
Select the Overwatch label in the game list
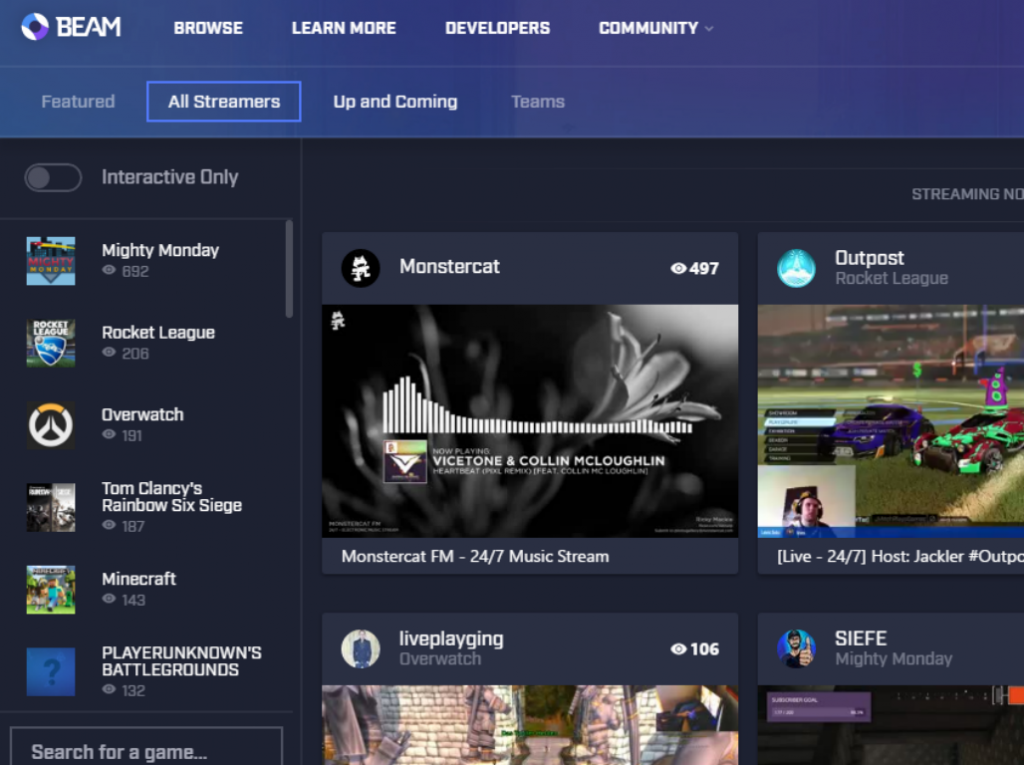[142, 414]
